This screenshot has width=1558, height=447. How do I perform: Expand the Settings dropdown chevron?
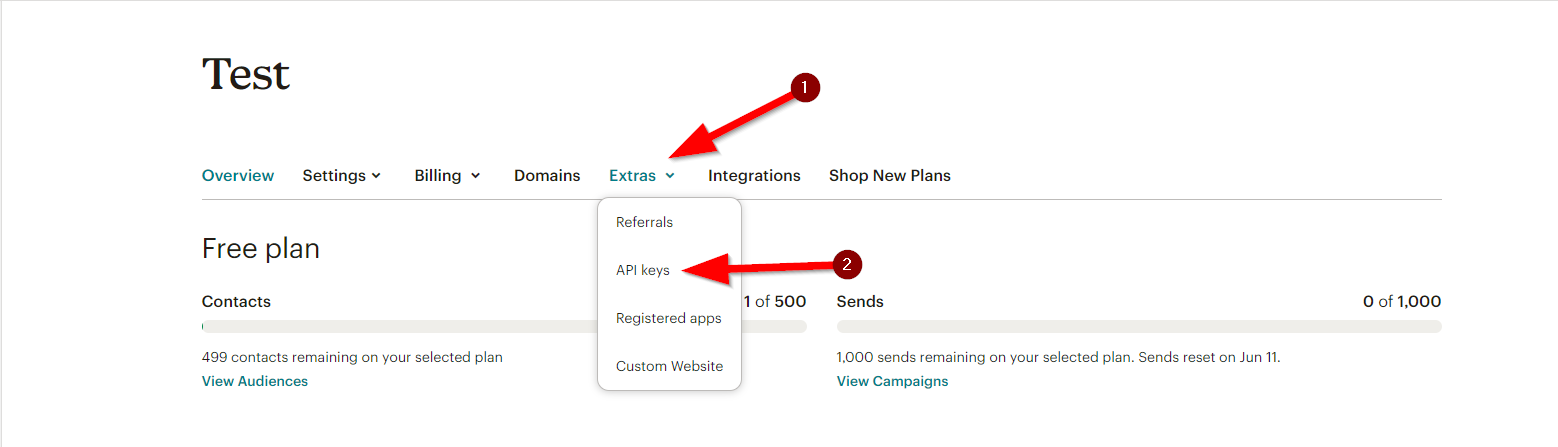coord(376,176)
